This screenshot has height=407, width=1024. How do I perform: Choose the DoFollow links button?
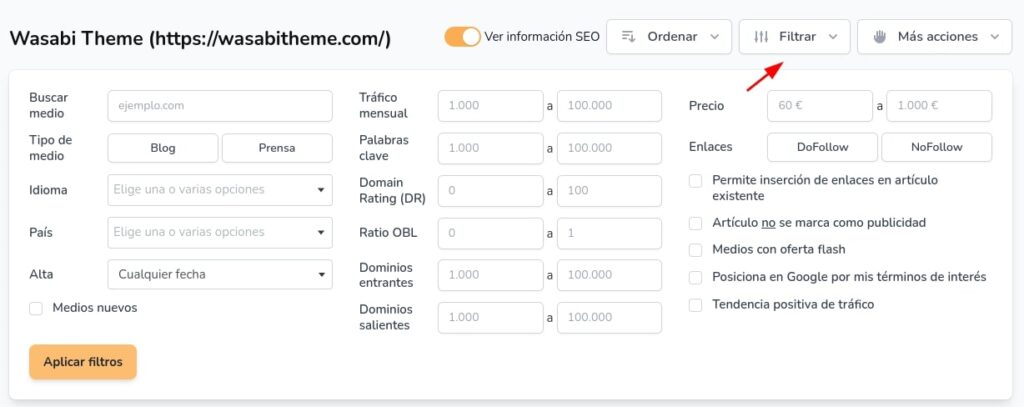822,147
